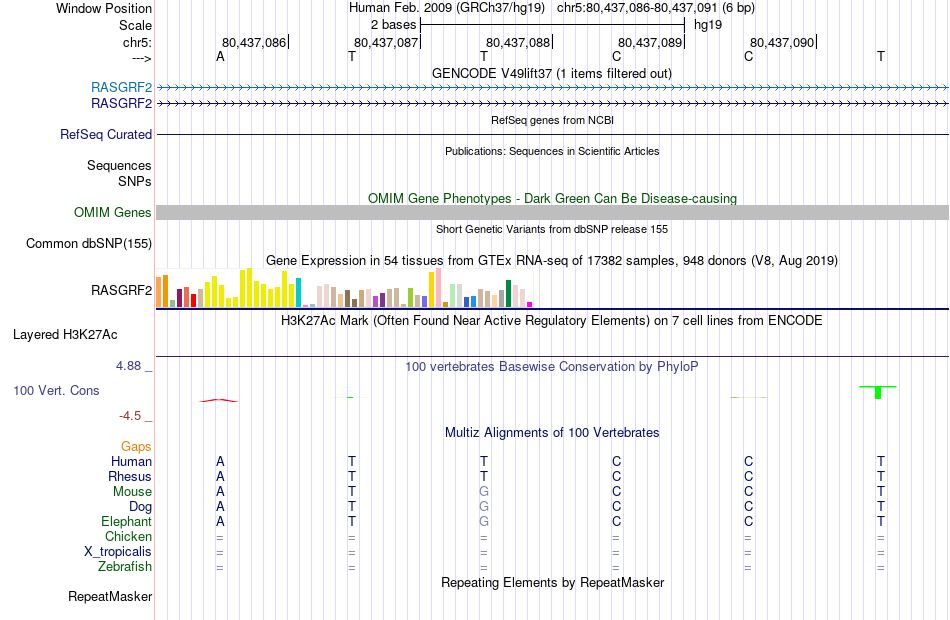Click the base A in the Human alignment row

pos(220,461)
